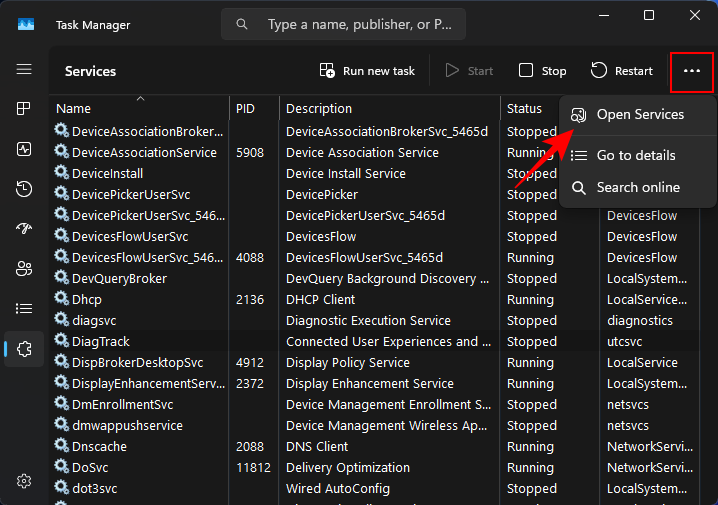Viewport: 718px width, 505px height.
Task: Click the gear icon beside Dnscache
Action: point(61,445)
